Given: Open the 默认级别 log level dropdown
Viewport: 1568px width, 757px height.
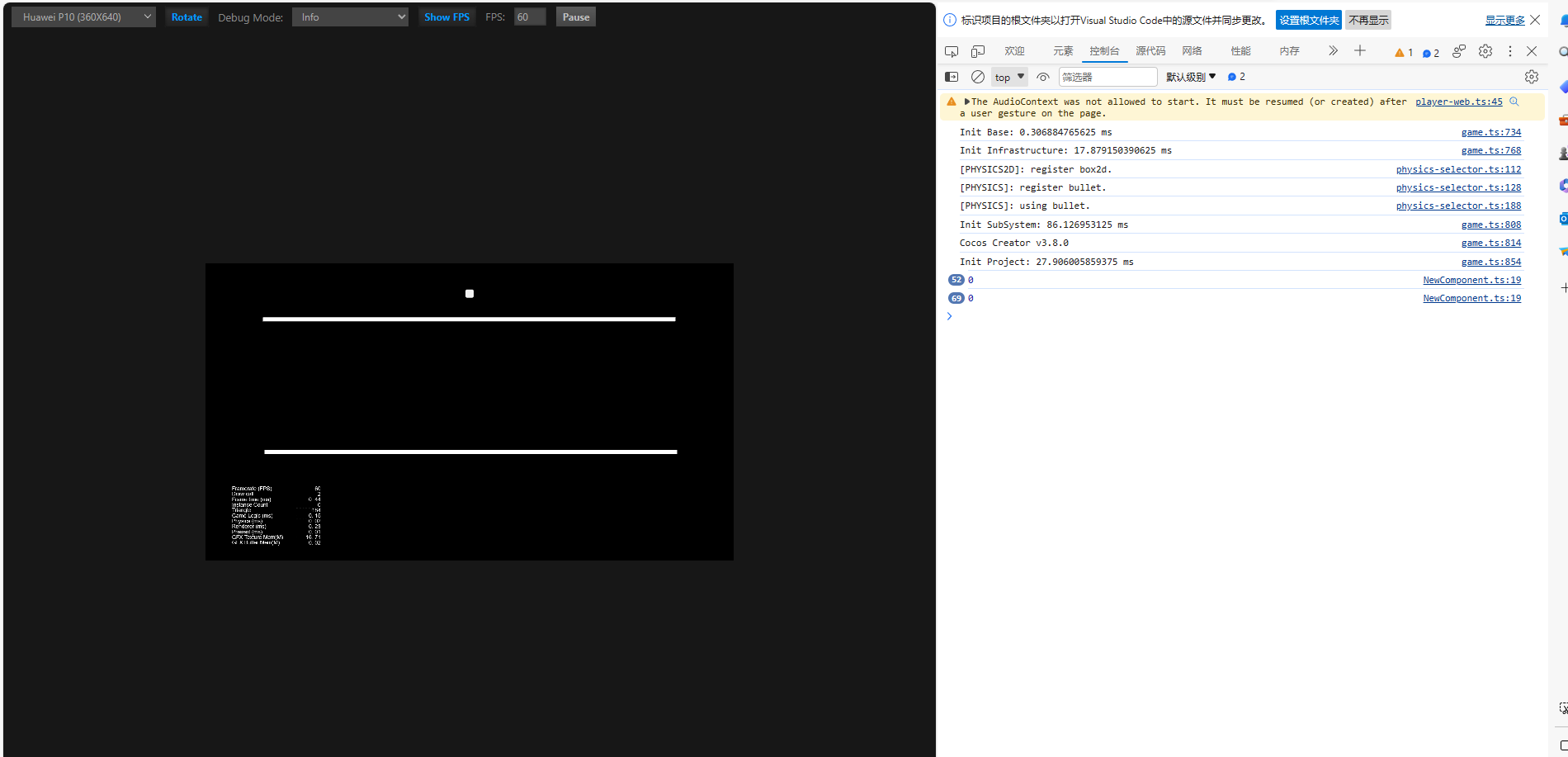Looking at the screenshot, I should 1191,77.
